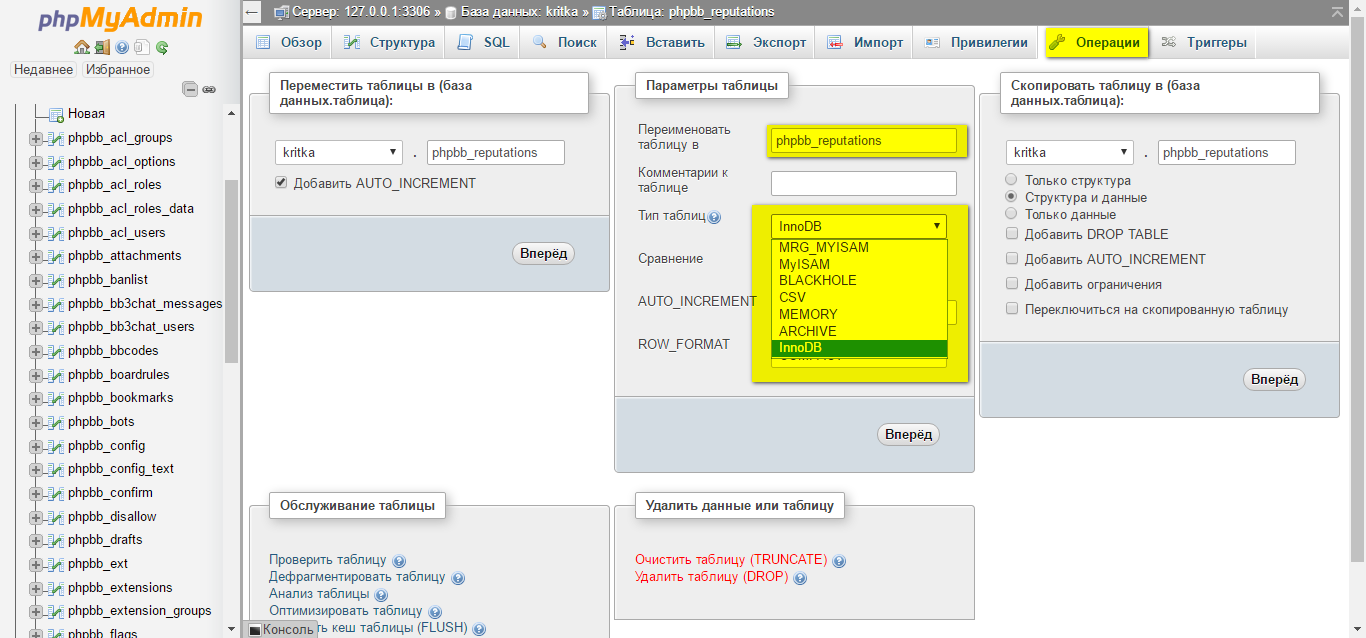
Task: Choose MEMORY from the engine list
Action: click(859, 314)
